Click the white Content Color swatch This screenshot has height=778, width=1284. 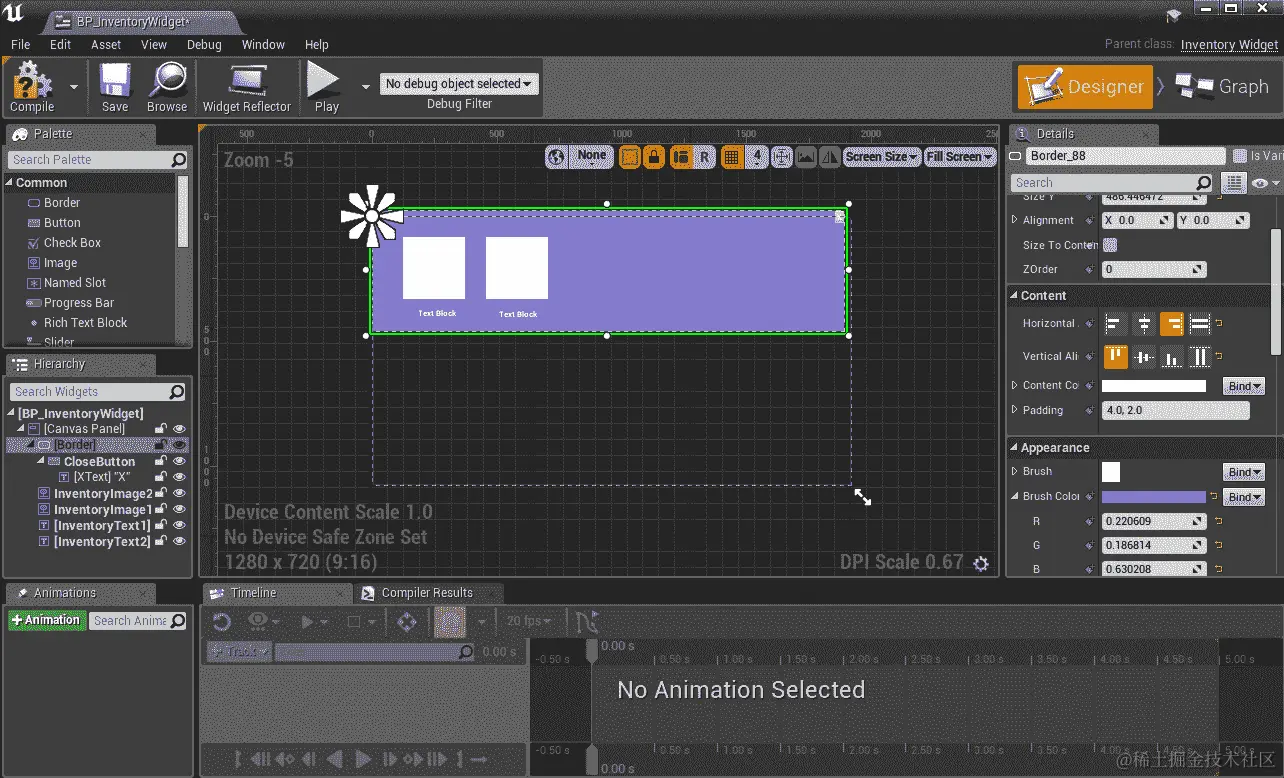click(1154, 386)
